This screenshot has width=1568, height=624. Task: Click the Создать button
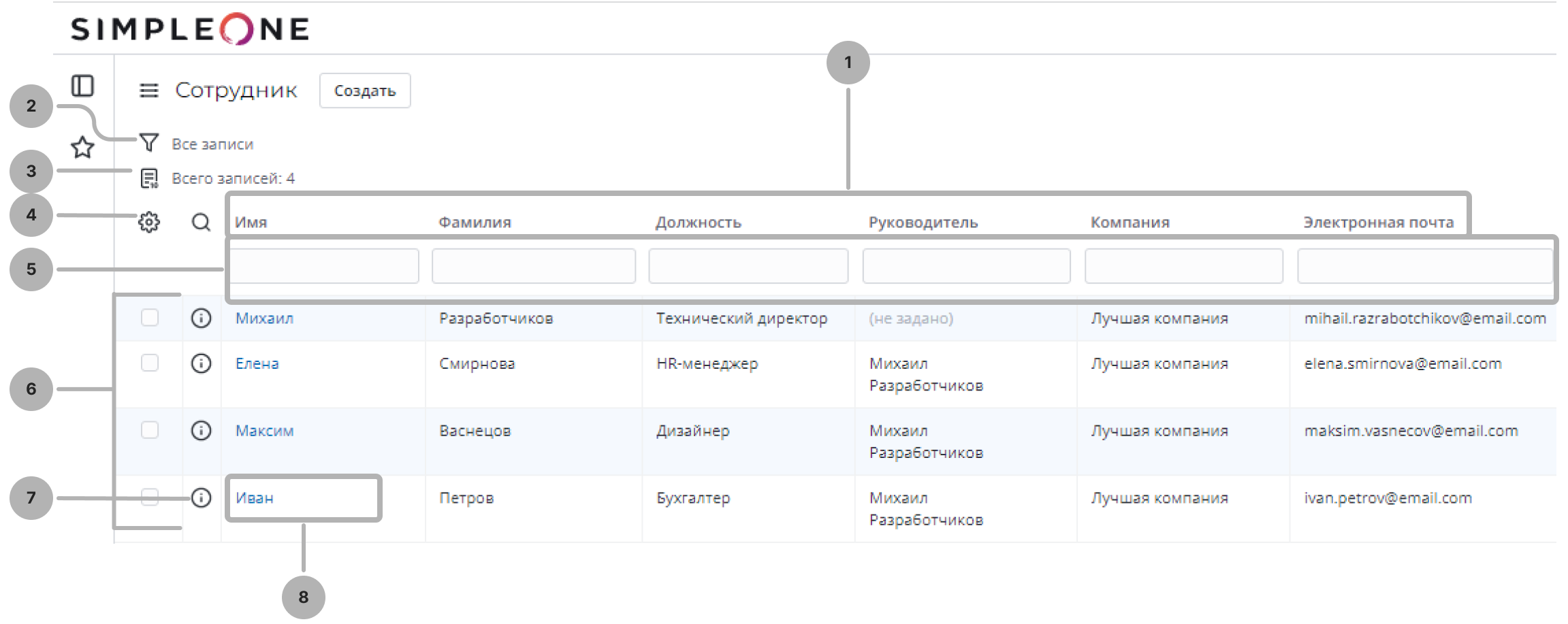pyautogui.click(x=365, y=91)
